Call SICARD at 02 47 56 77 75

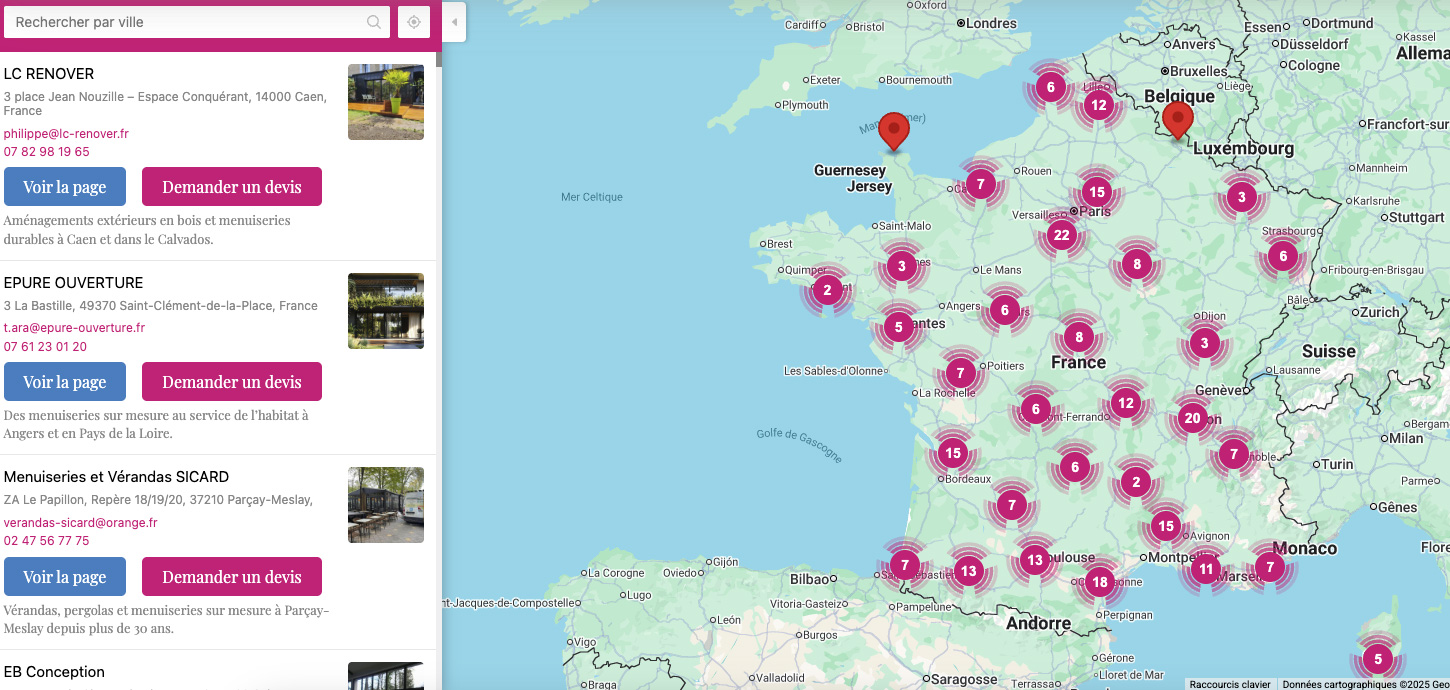tap(47, 541)
